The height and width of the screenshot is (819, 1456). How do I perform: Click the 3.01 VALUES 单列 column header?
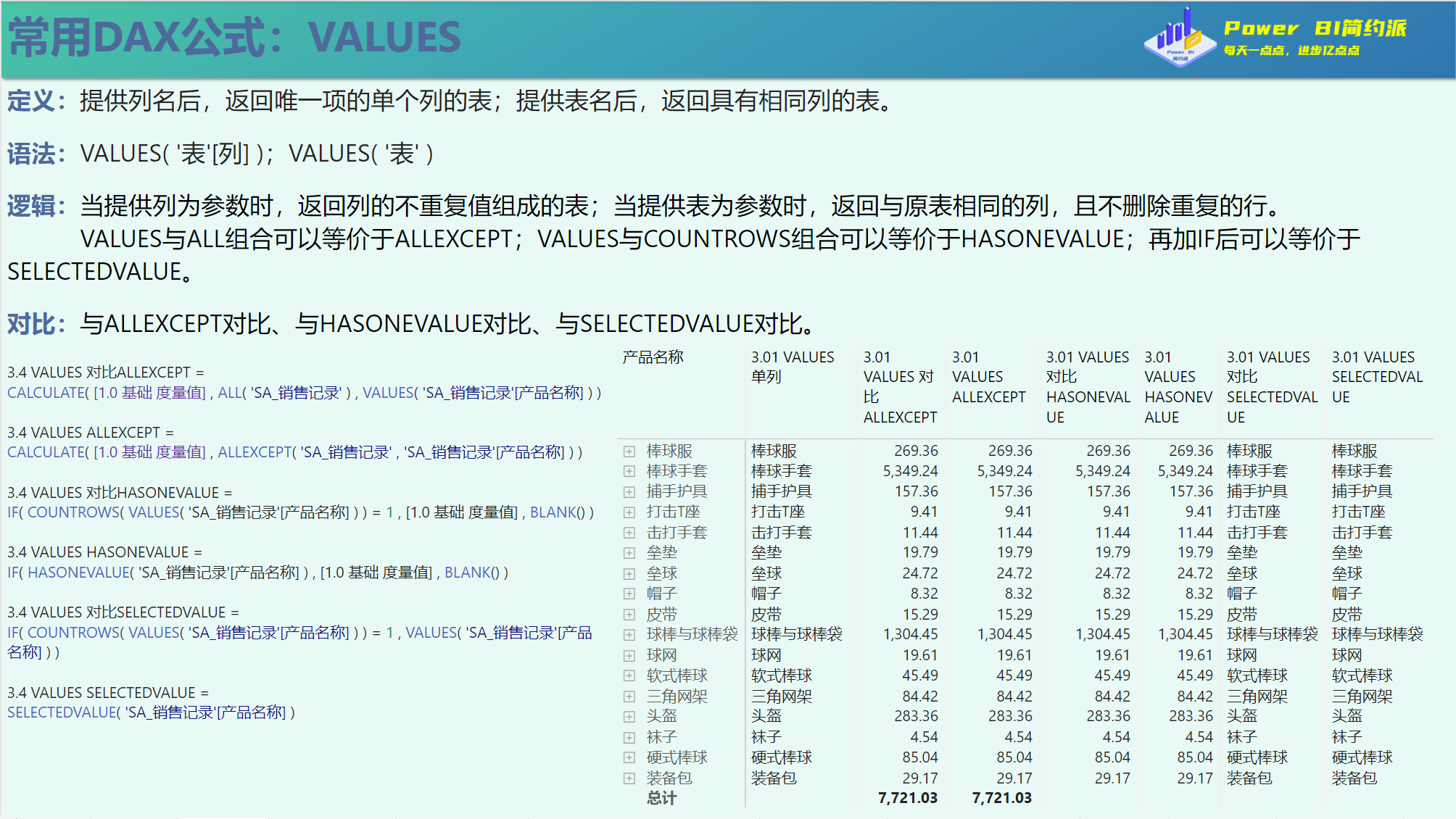[793, 367]
